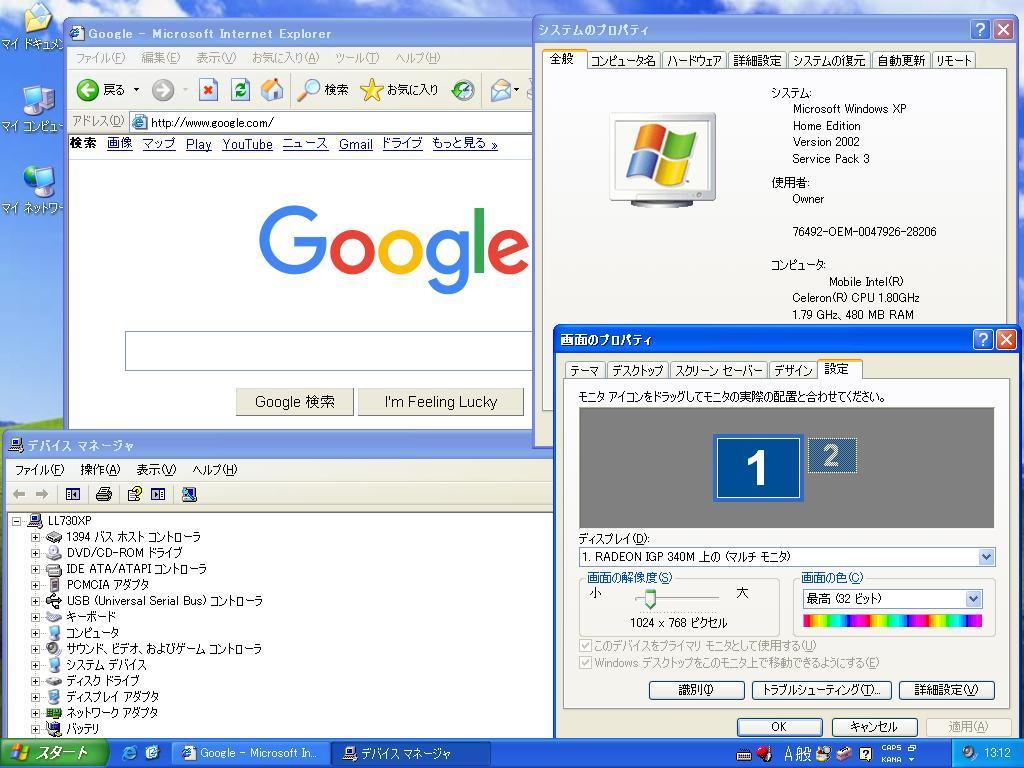Click the Display Properties help question mark button

tap(982, 340)
